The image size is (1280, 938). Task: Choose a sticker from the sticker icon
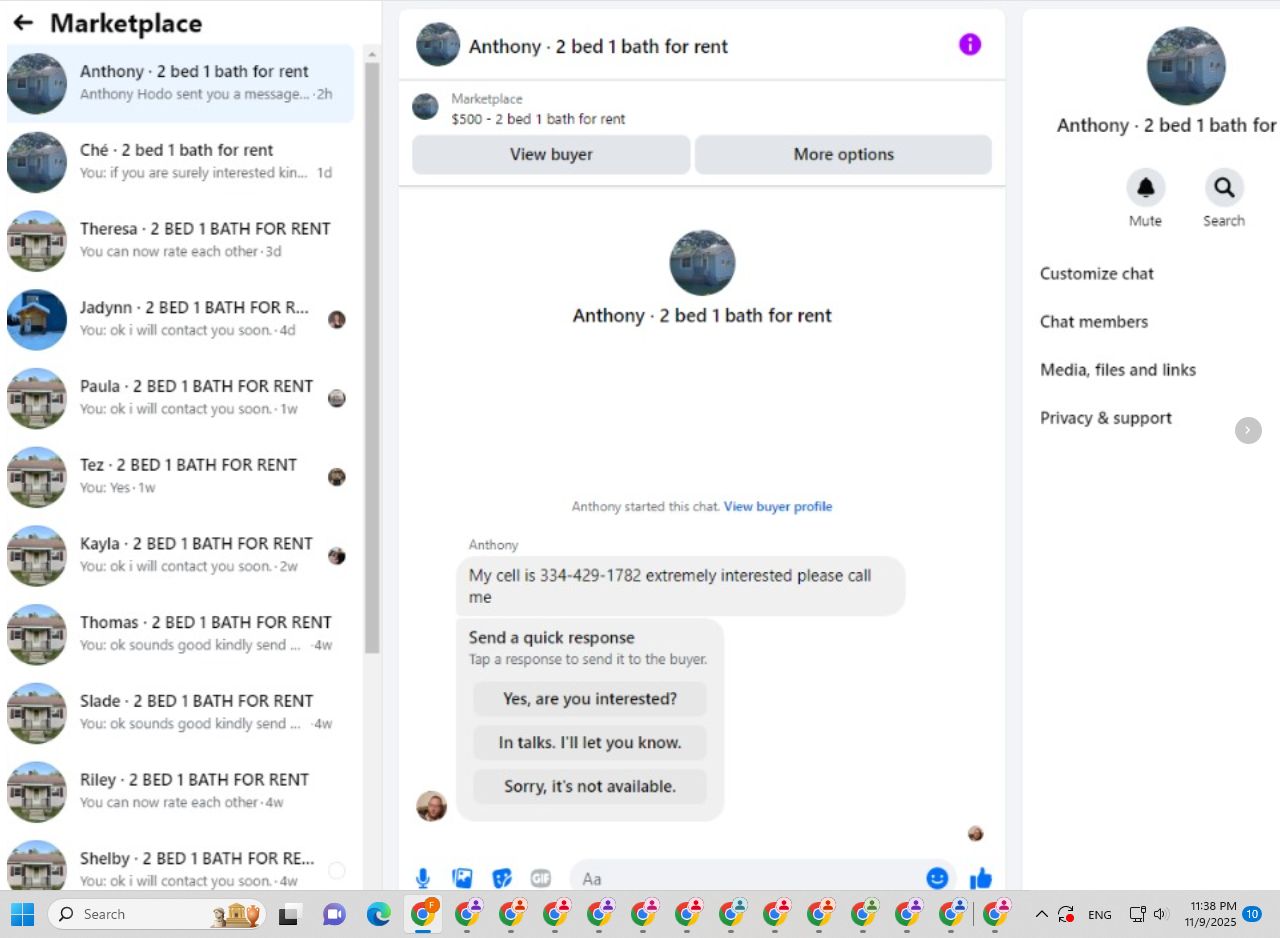pyautogui.click(x=502, y=878)
